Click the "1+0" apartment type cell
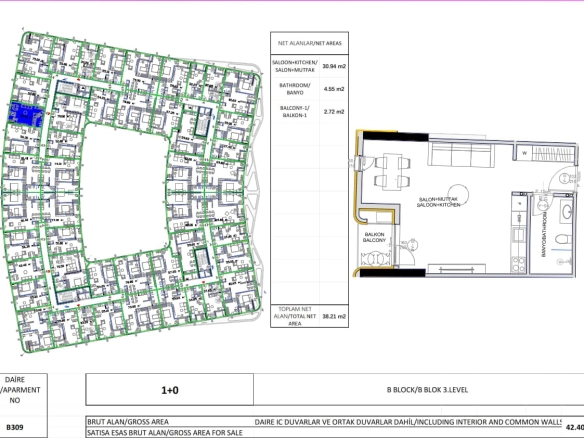The height and width of the screenshot is (438, 584). (169, 390)
